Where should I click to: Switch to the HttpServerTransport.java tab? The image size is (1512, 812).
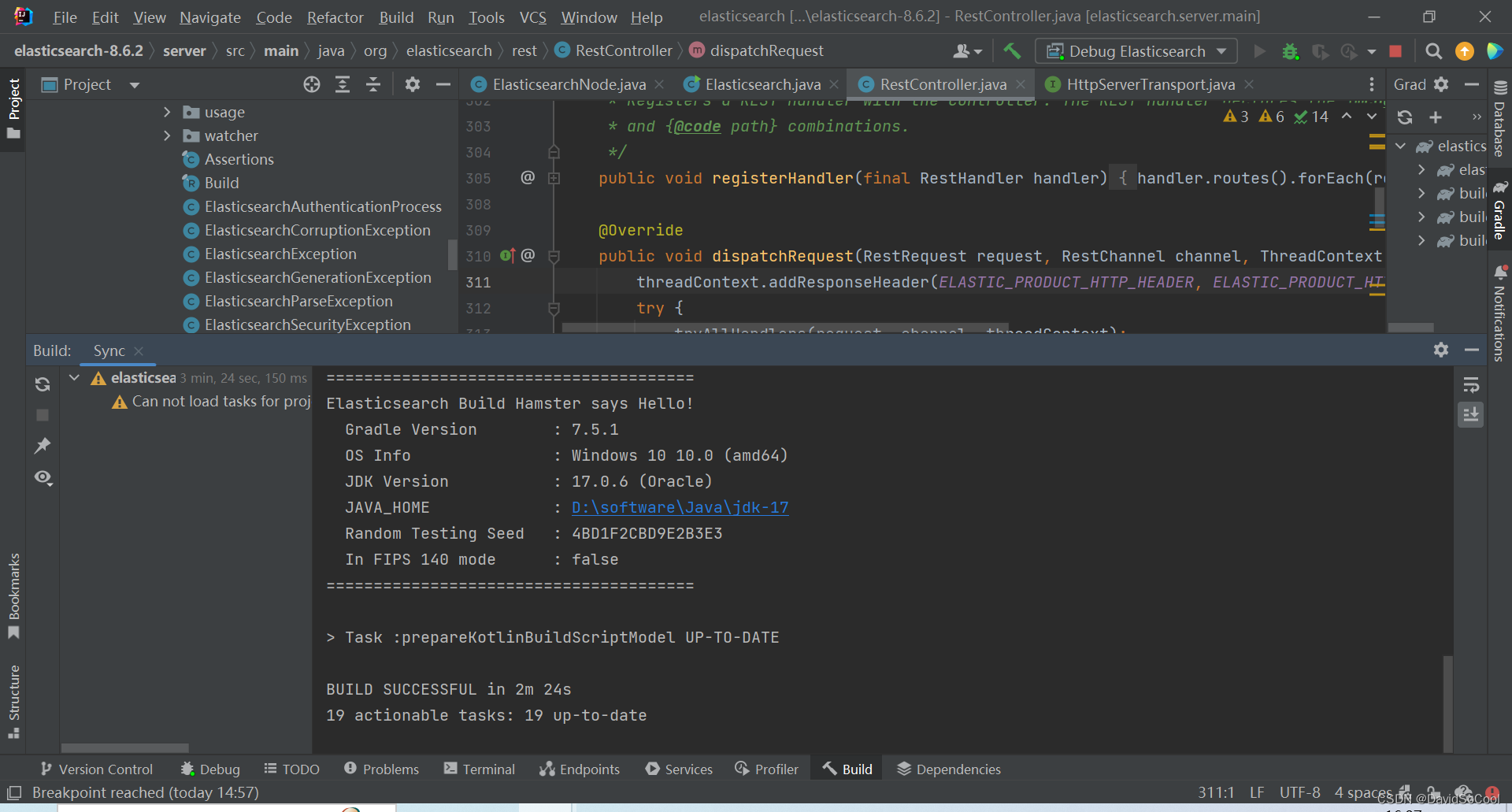(1151, 84)
